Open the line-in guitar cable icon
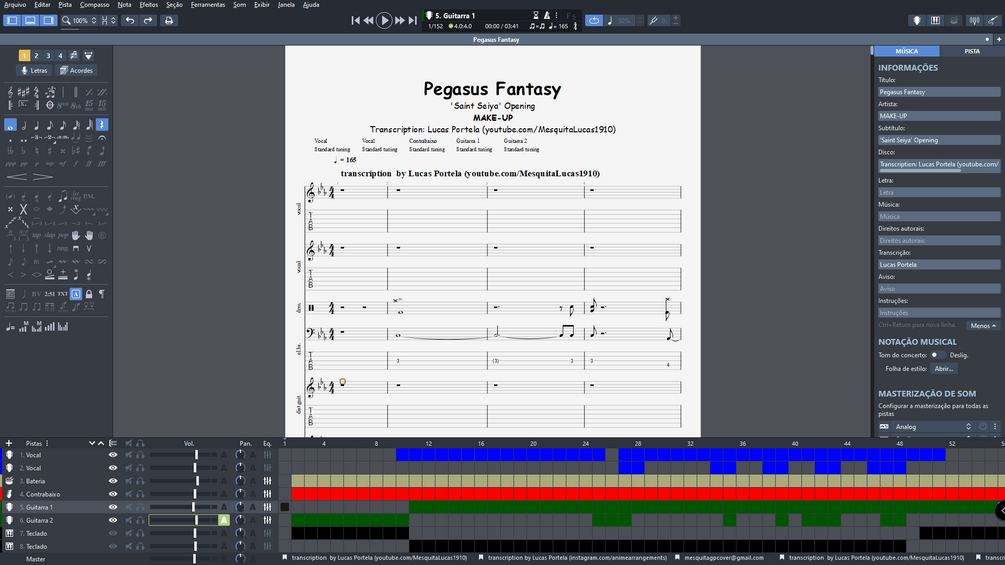The height and width of the screenshot is (565, 1005). [992, 20]
